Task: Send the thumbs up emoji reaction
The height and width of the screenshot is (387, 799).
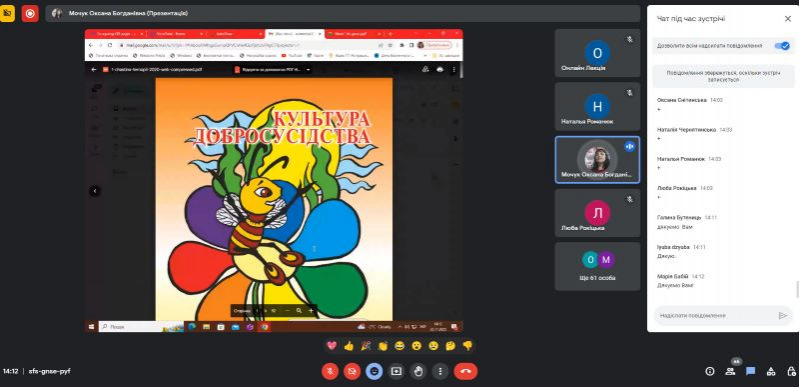Action: tap(349, 346)
